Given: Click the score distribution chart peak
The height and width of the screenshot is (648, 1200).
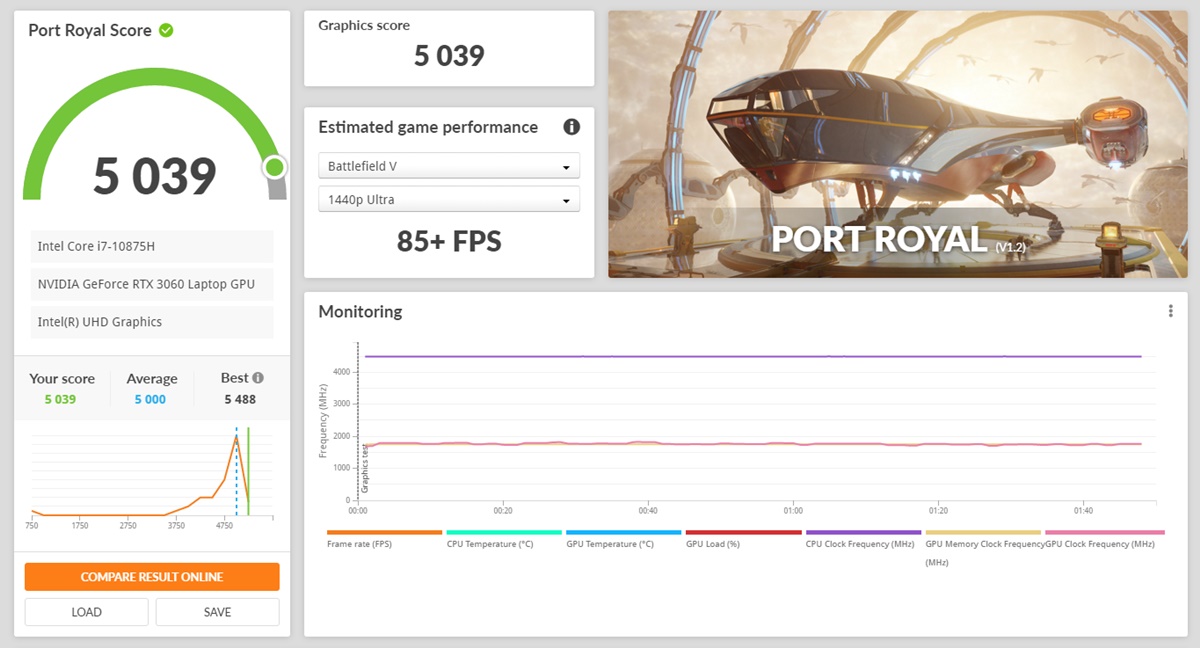Looking at the screenshot, I should click(x=236, y=434).
